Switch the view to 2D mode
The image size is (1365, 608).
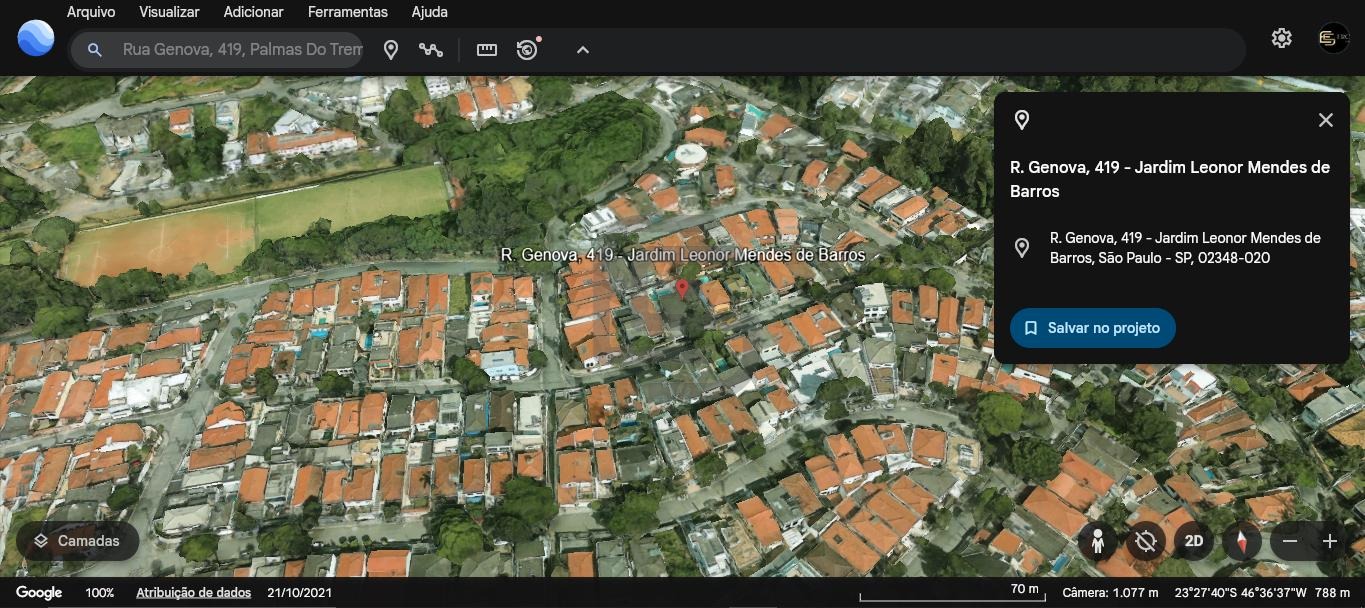click(1194, 541)
